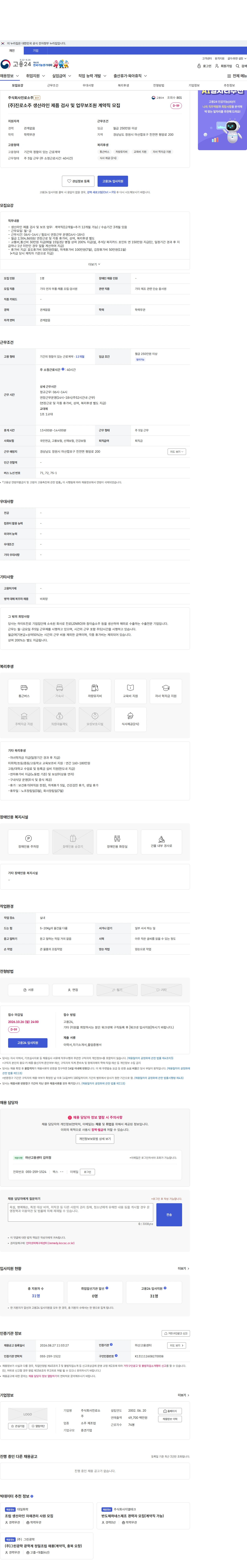Select the 모집요강 section tab
This screenshot has height=1568, width=247.
click(x=18, y=85)
